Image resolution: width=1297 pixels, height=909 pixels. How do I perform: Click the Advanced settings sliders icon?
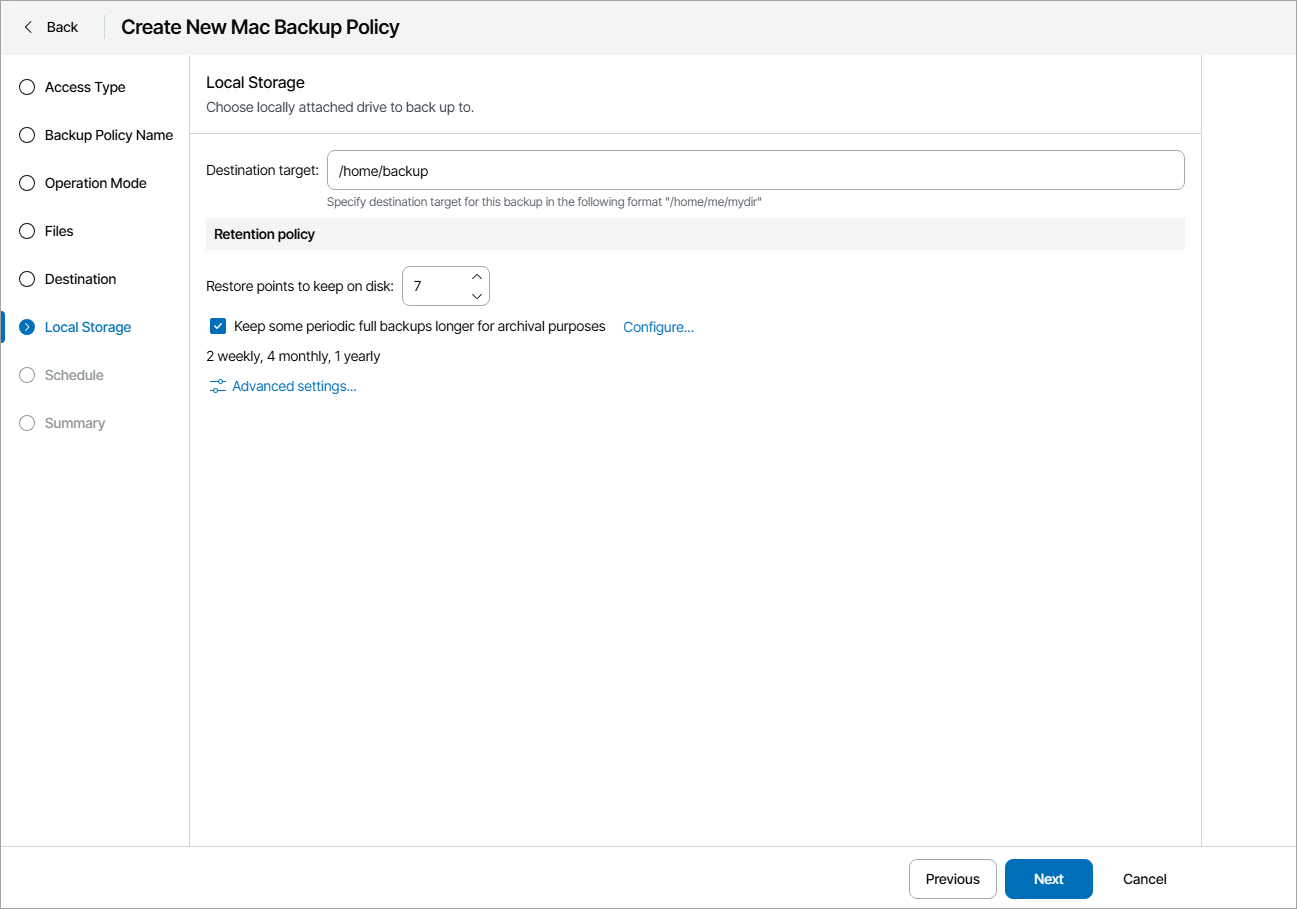pyautogui.click(x=217, y=385)
